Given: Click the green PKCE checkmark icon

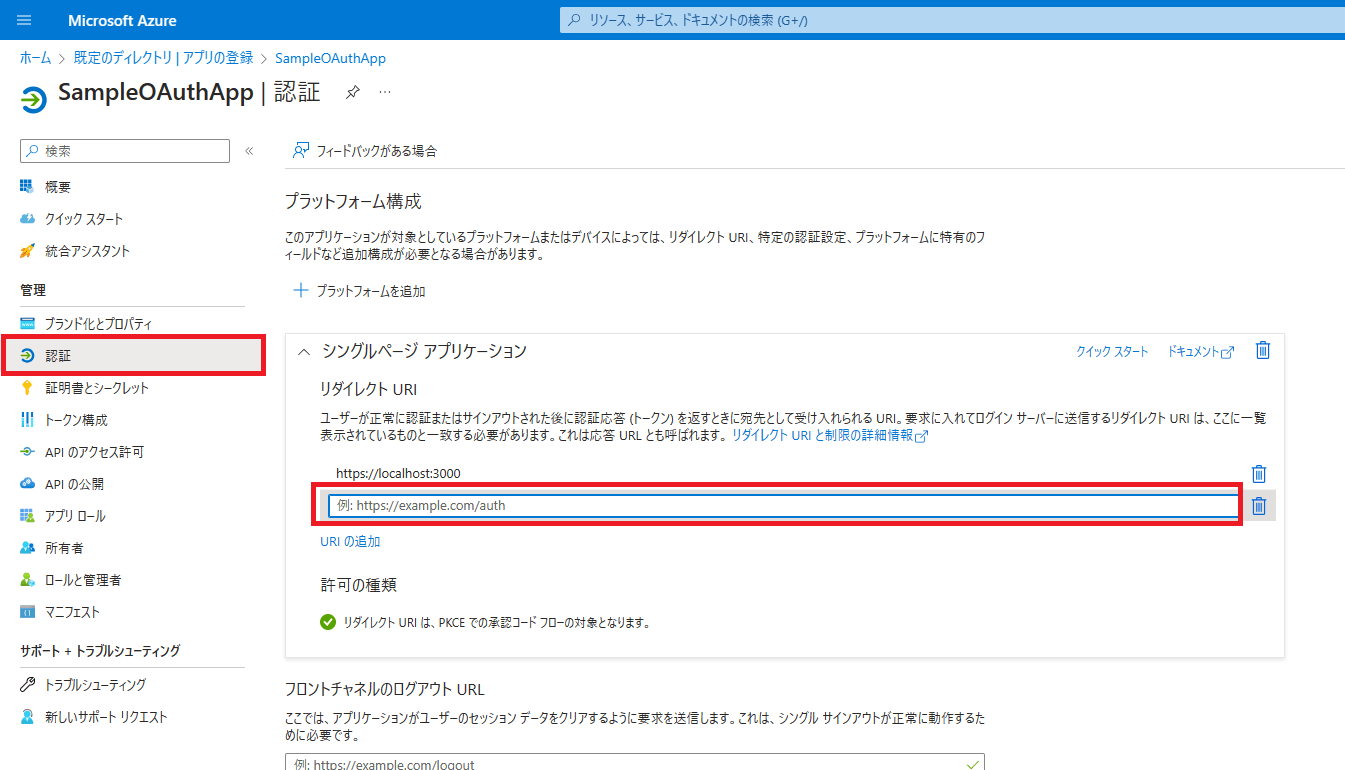Looking at the screenshot, I should pyautogui.click(x=328, y=622).
